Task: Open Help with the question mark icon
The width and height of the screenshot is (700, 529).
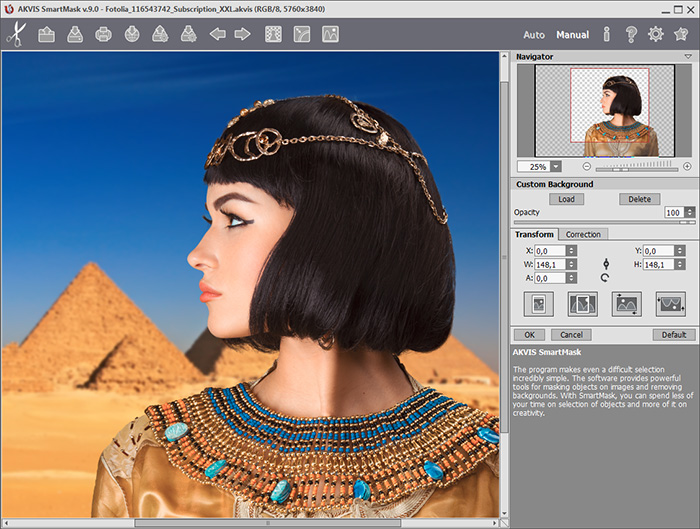Action: point(631,34)
